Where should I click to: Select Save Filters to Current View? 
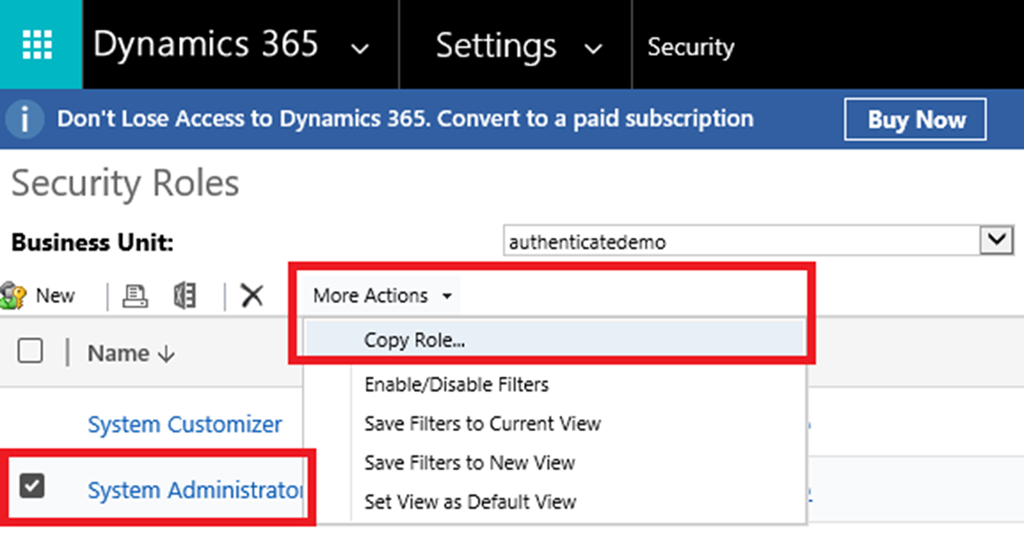coord(482,423)
